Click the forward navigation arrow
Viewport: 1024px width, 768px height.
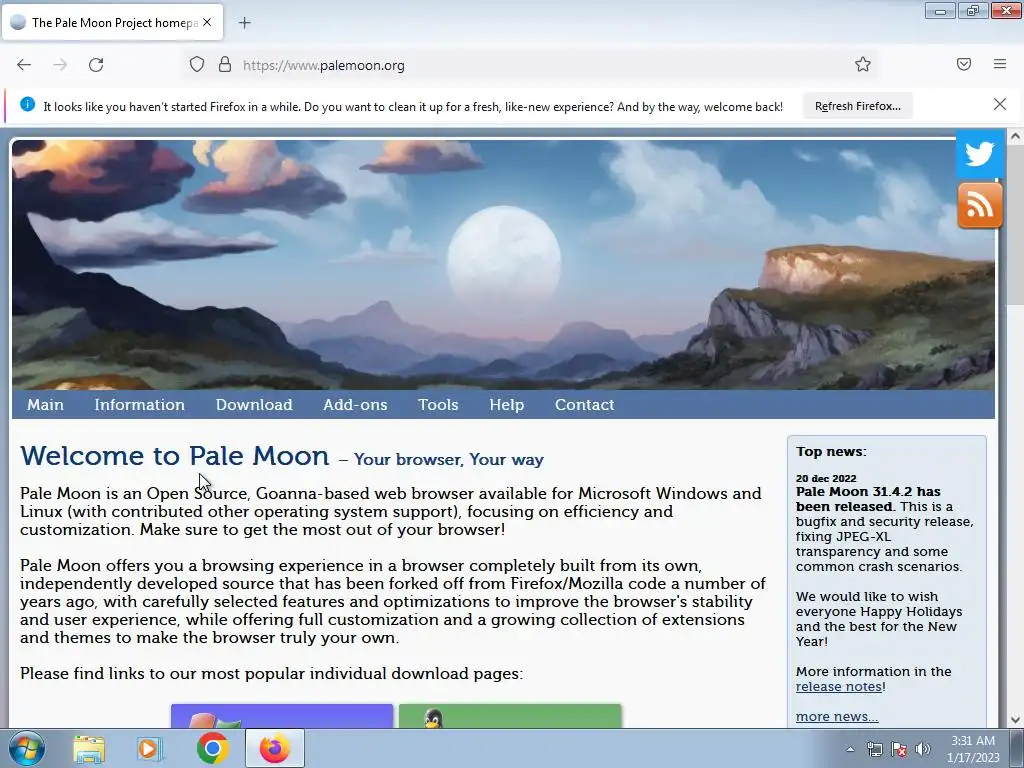[60, 65]
